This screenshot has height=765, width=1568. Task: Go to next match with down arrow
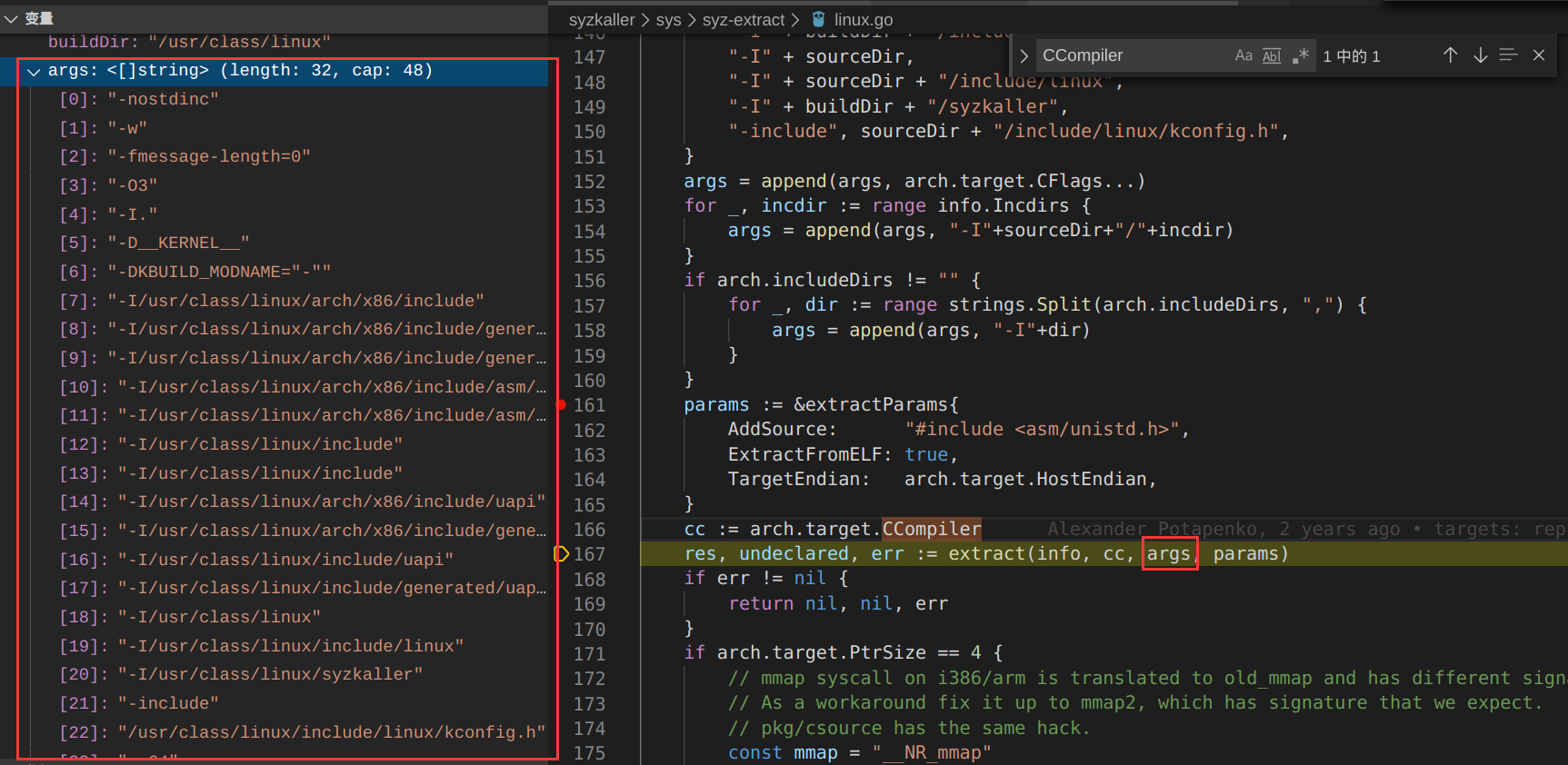1481,56
